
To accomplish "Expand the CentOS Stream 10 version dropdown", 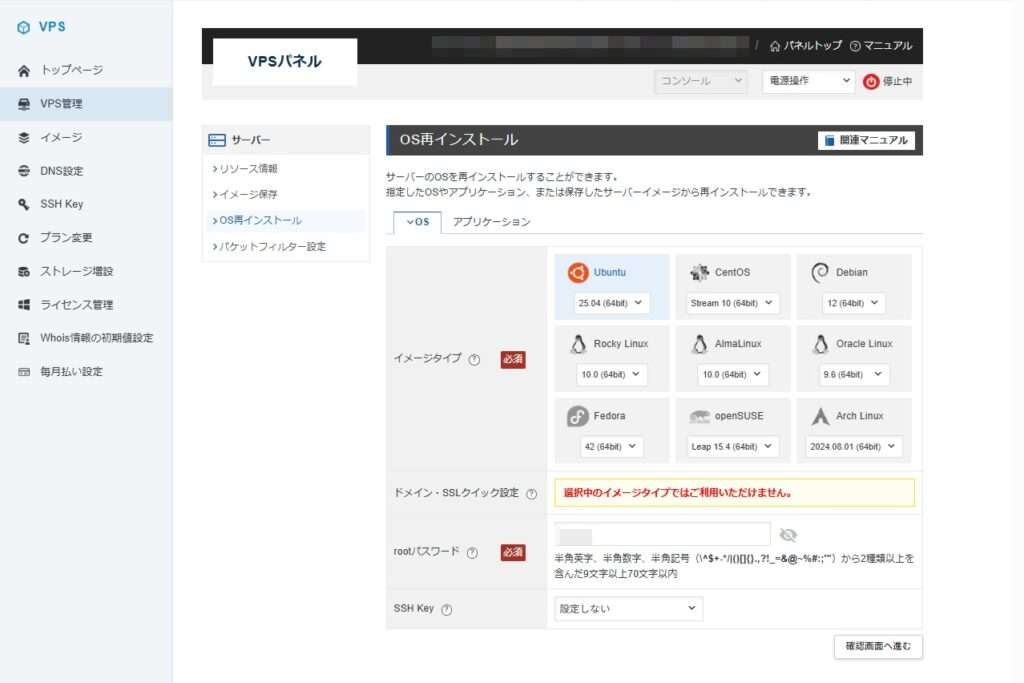I will [733, 303].
